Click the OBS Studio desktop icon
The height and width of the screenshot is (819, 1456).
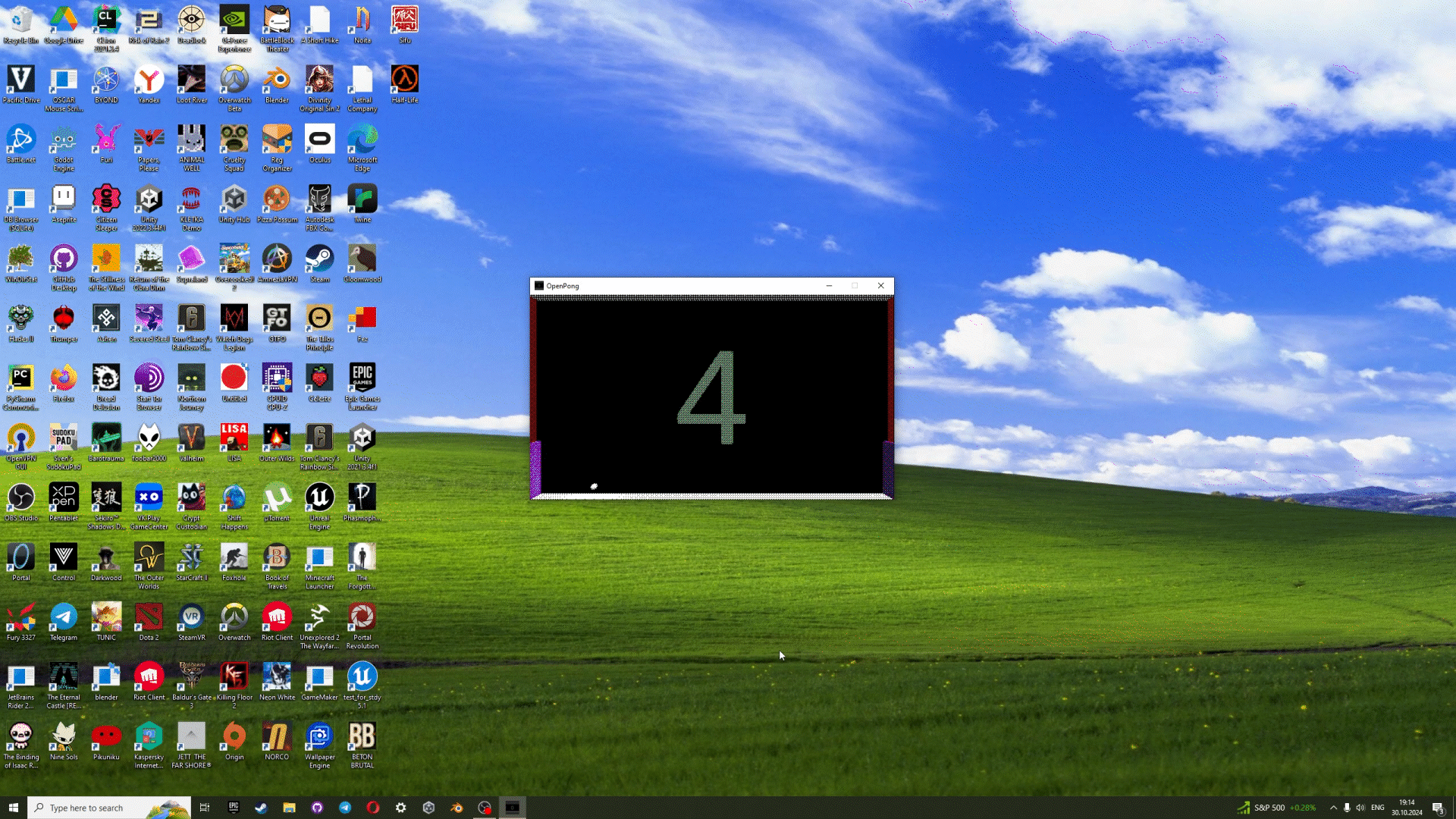pyautogui.click(x=21, y=499)
